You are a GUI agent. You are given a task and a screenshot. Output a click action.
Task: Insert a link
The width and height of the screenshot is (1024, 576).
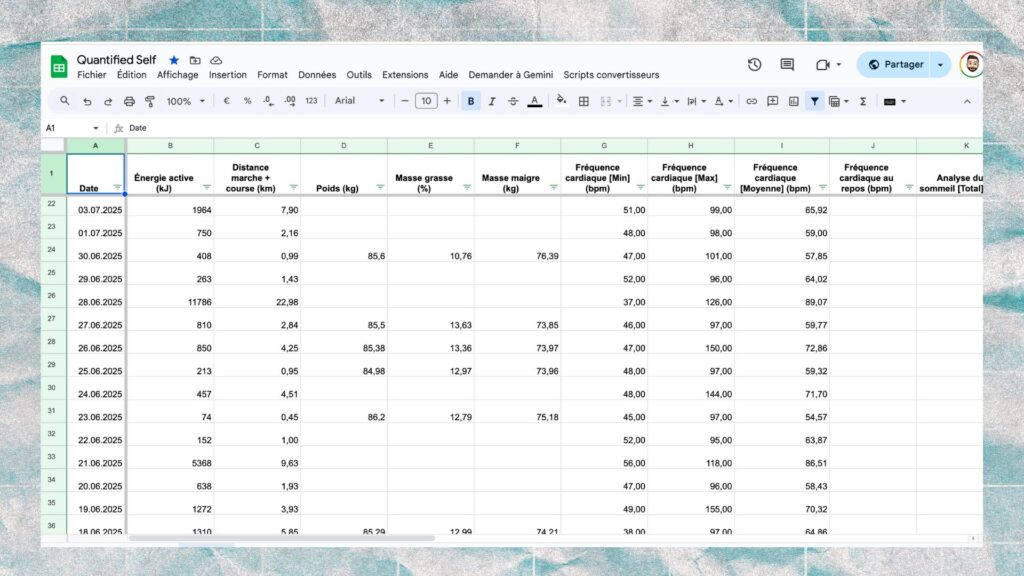click(x=750, y=101)
